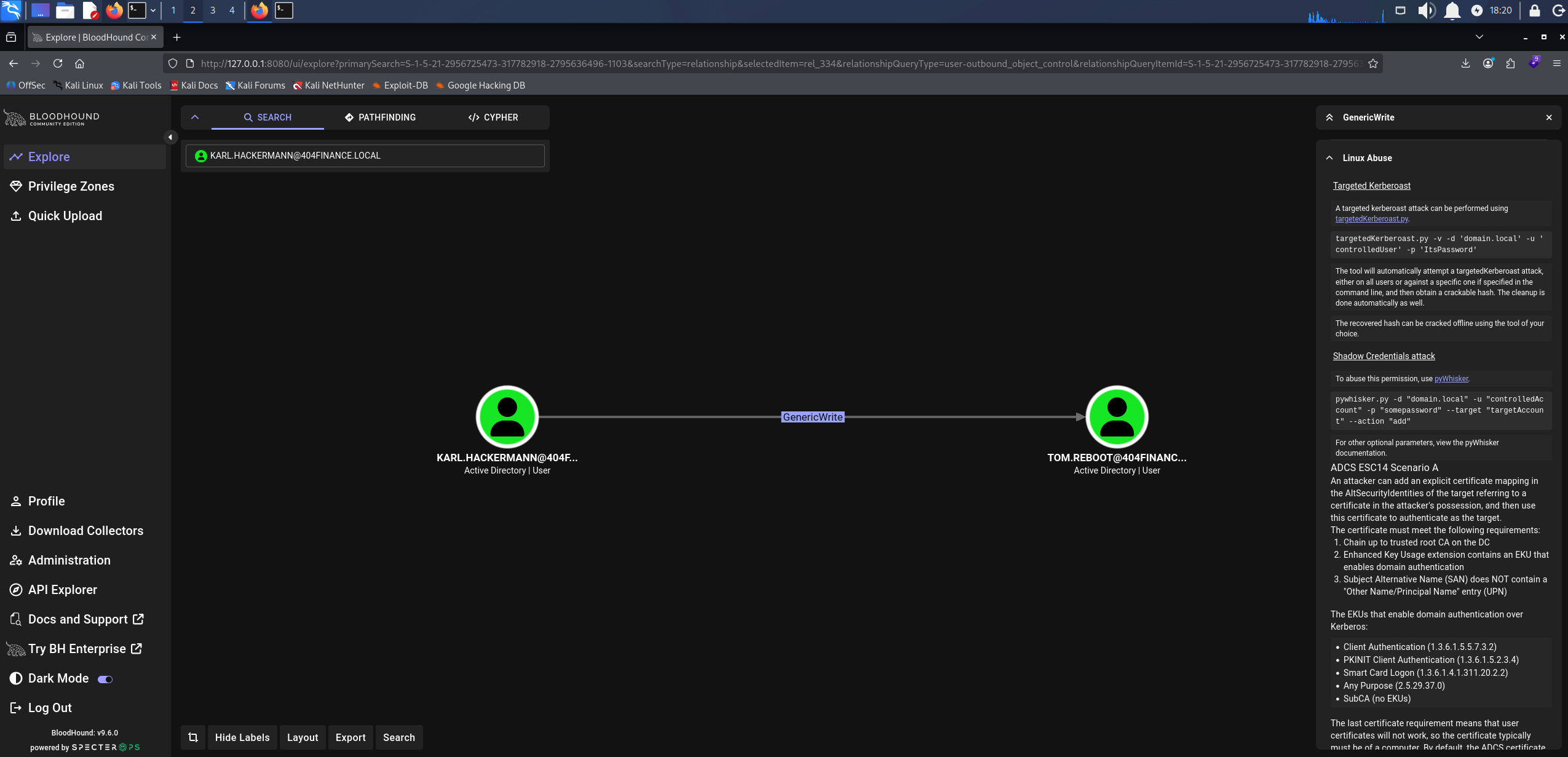Open Firefox application menu
Image resolution: width=1568 pixels, height=757 pixels.
pos(1556,63)
